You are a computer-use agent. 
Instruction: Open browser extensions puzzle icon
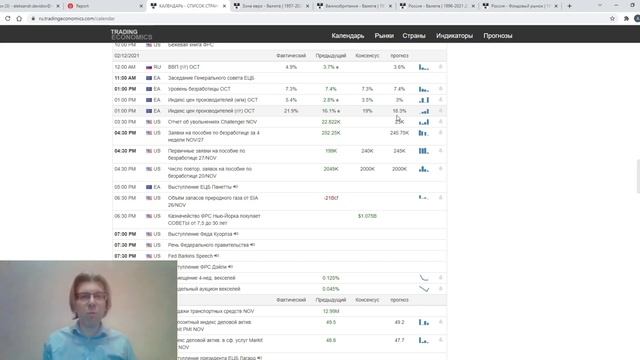coord(626,18)
